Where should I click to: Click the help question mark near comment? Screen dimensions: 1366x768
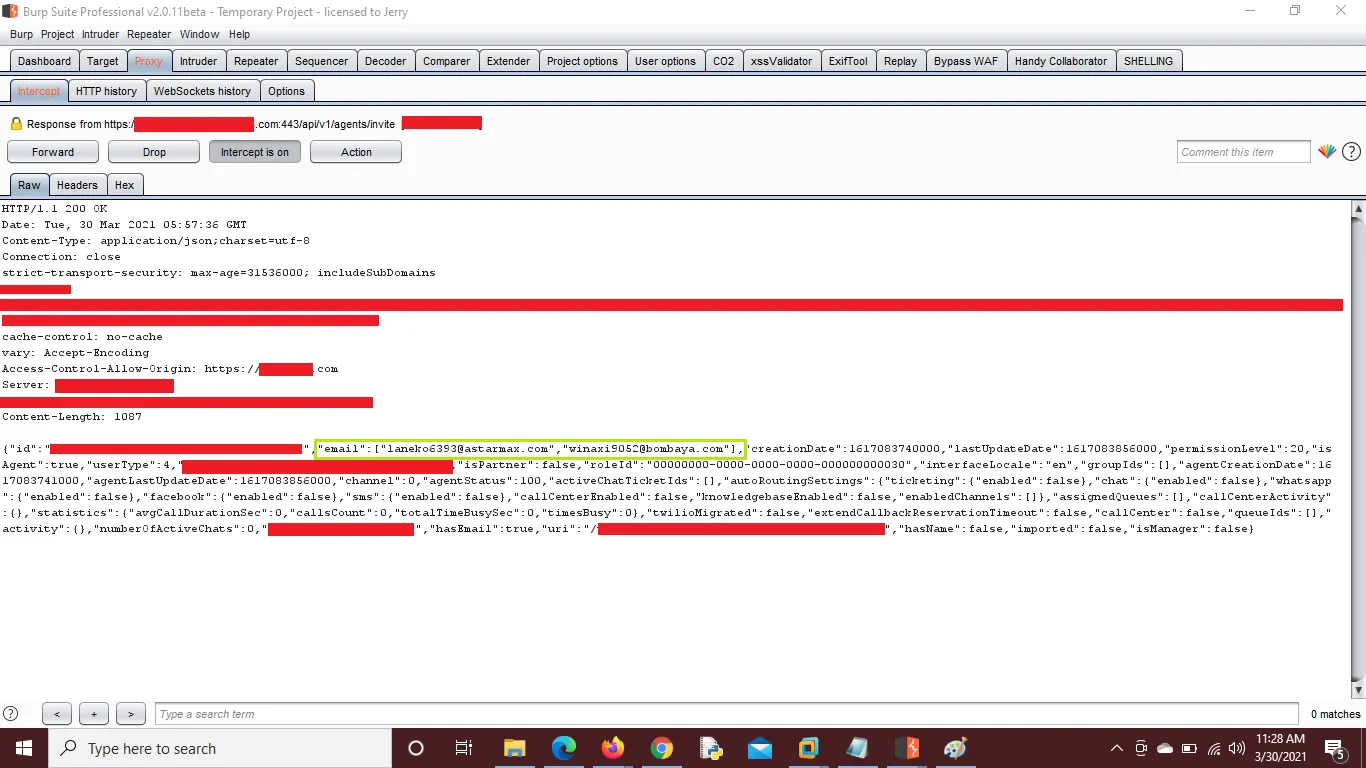(1351, 152)
